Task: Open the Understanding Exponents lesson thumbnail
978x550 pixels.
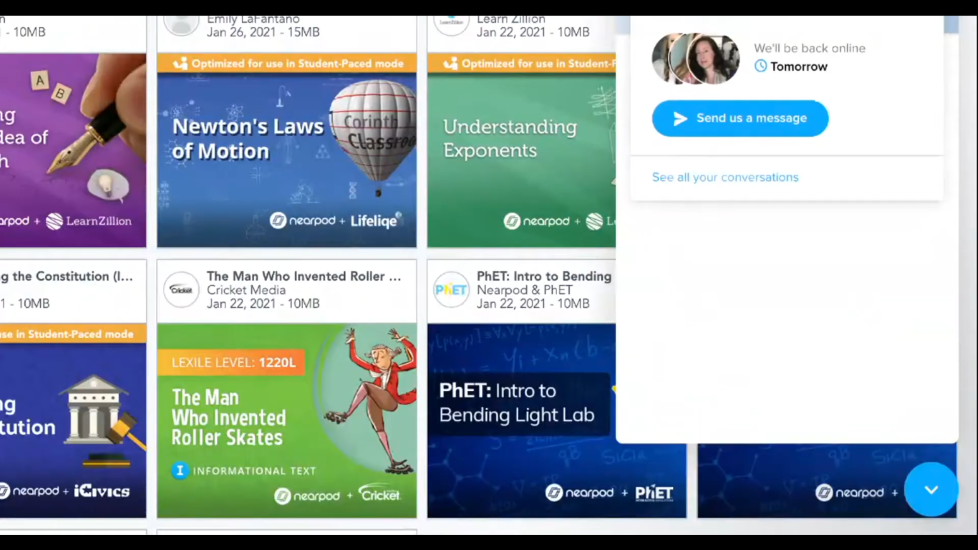Action: [x=521, y=150]
